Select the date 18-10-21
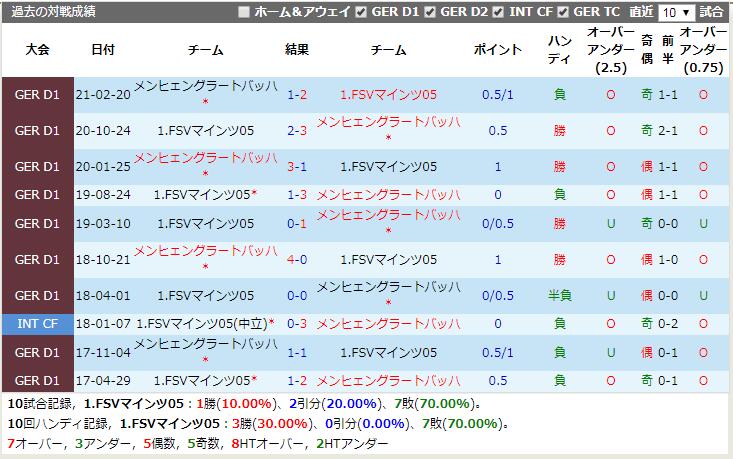The image size is (733, 459). pos(103,260)
